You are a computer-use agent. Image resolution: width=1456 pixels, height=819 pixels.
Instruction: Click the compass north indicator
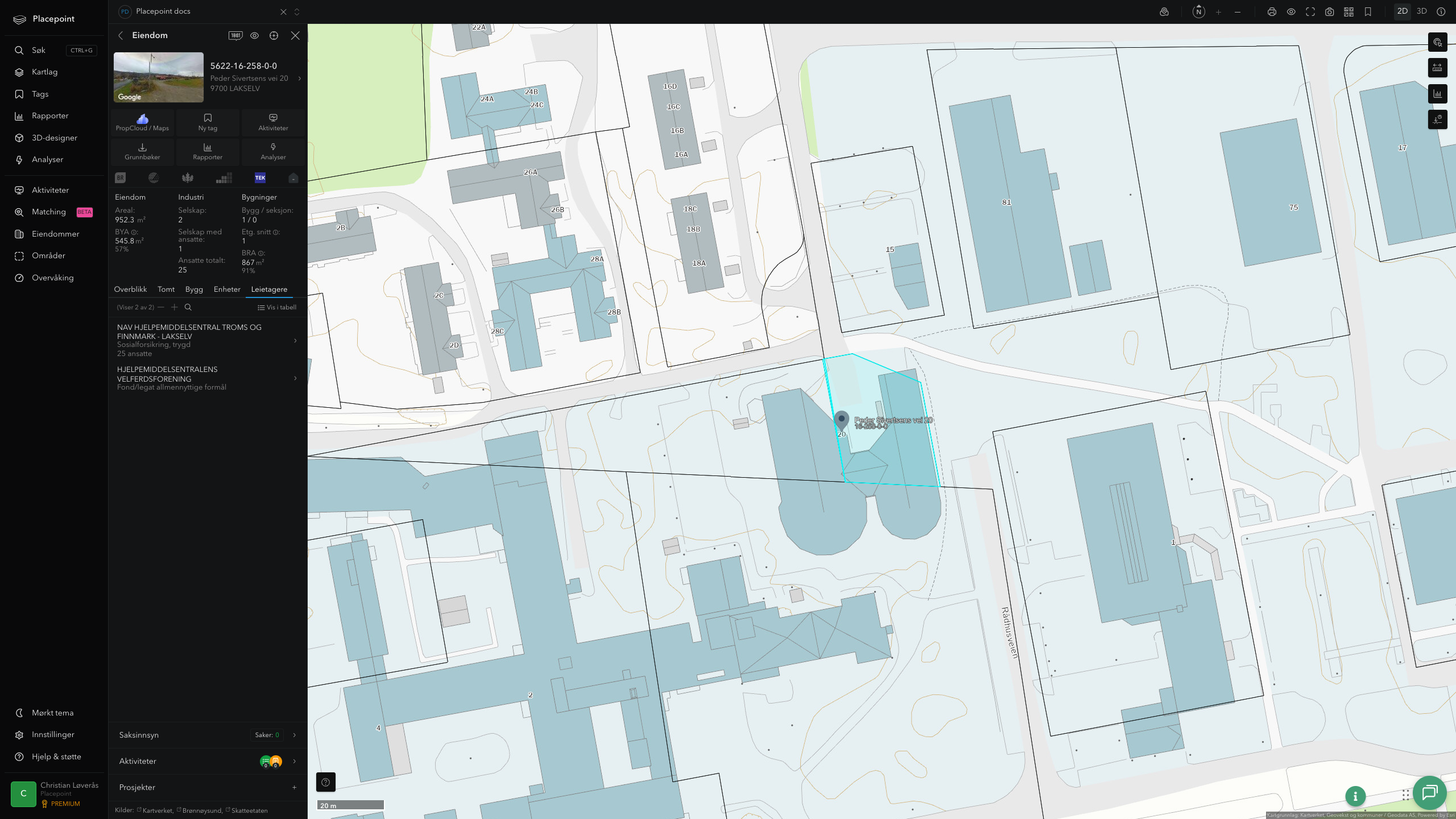click(x=1198, y=12)
